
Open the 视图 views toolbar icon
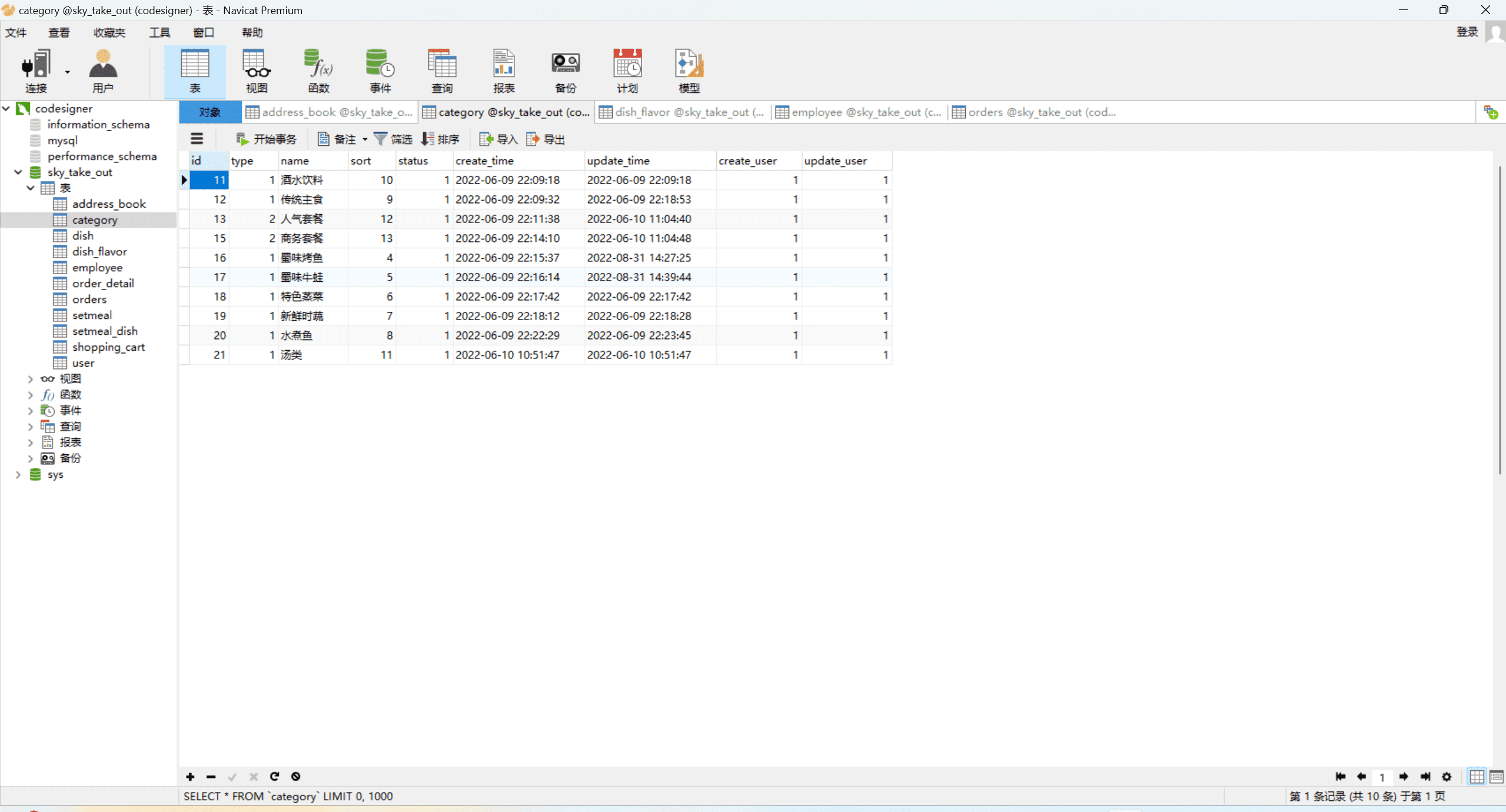point(257,71)
